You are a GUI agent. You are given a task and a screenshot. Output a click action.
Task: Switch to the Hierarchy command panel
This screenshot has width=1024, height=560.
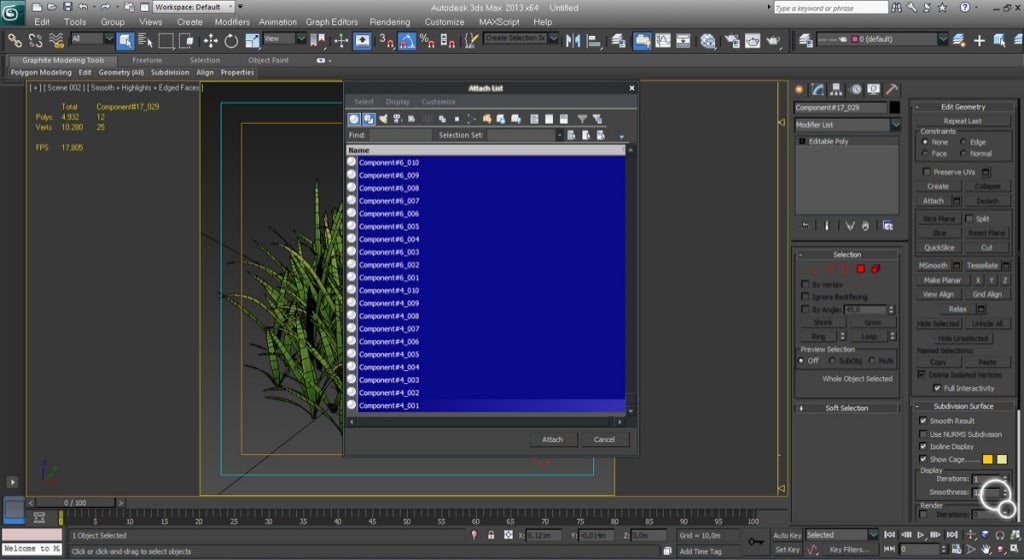836,89
